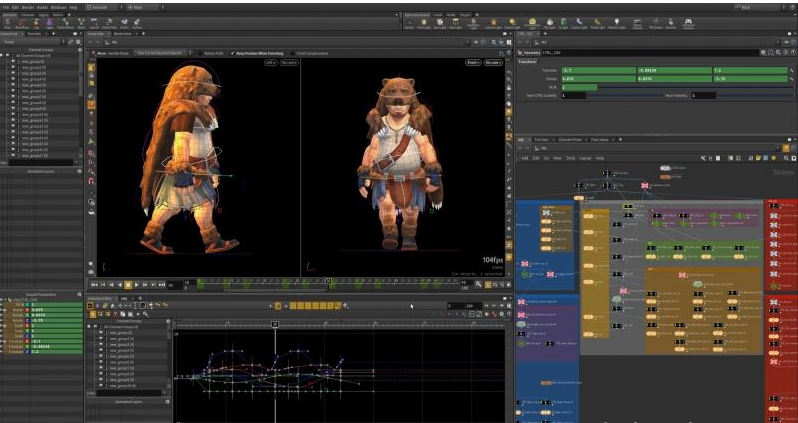Open the Tools menu in network editor

pos(571,158)
